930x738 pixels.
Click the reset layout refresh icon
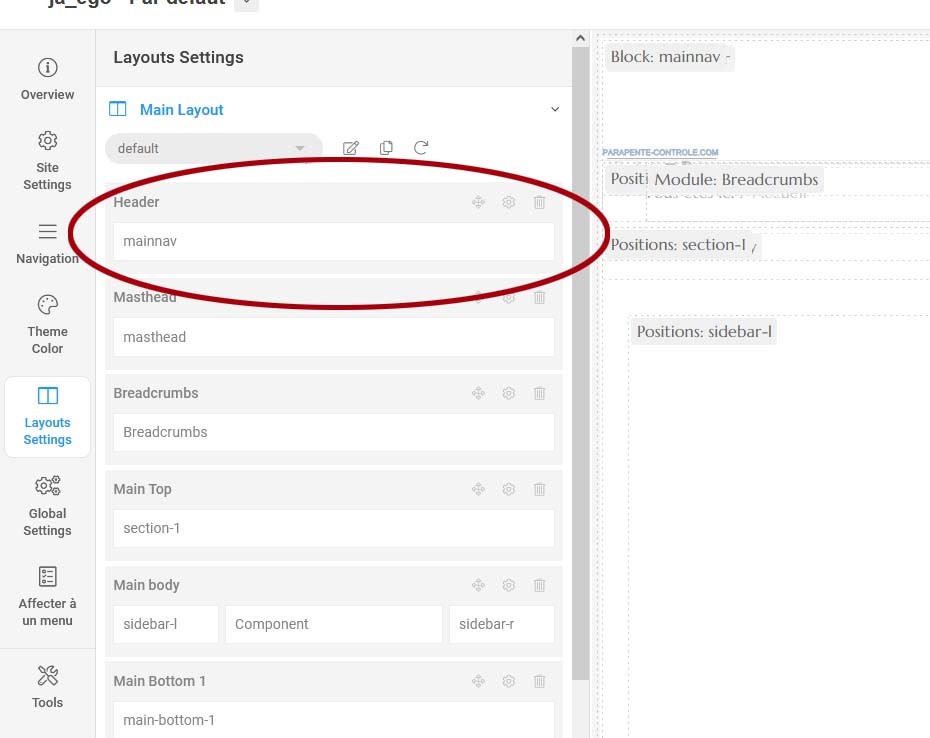421,148
